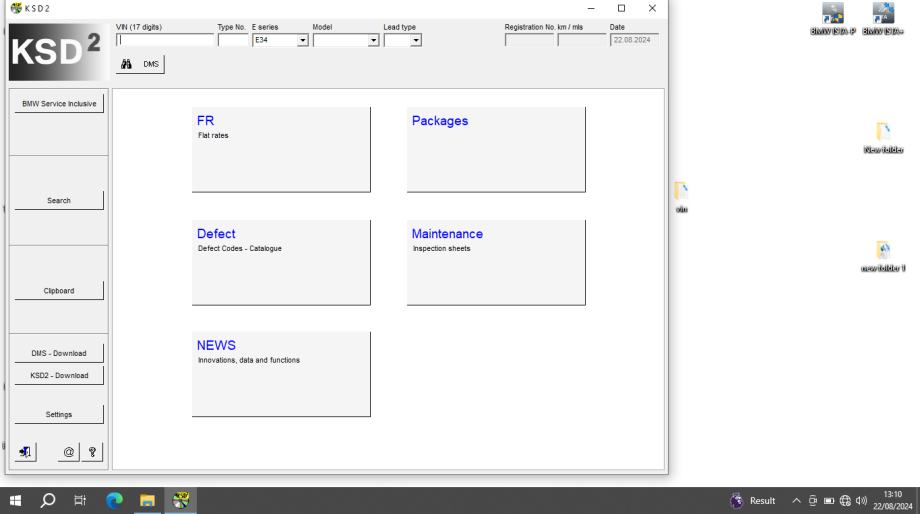The height and width of the screenshot is (514, 920).
Task: Open BMW Service Inclusive
Action: pos(59,103)
